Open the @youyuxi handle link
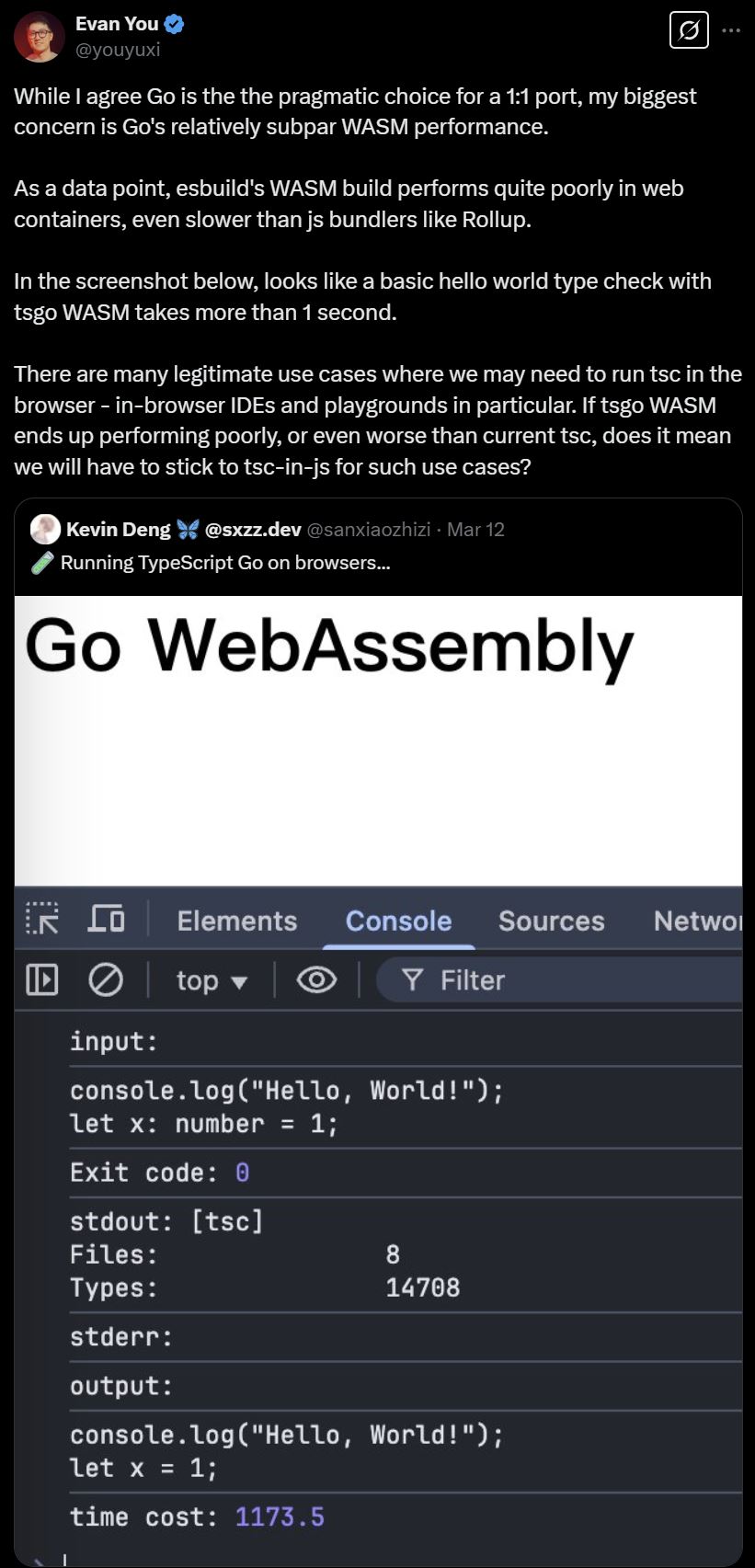Viewport: 755px width, 1568px height. tap(118, 50)
